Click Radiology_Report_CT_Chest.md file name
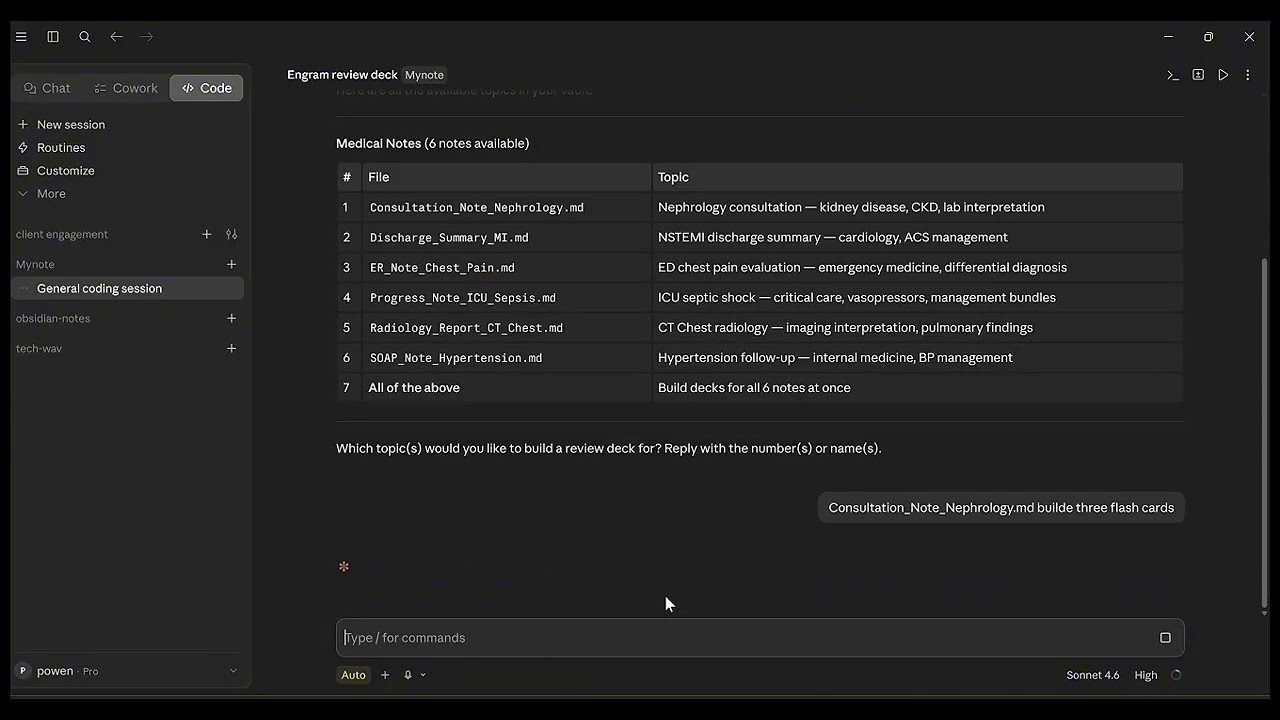This screenshot has height=720, width=1280. coord(466,327)
